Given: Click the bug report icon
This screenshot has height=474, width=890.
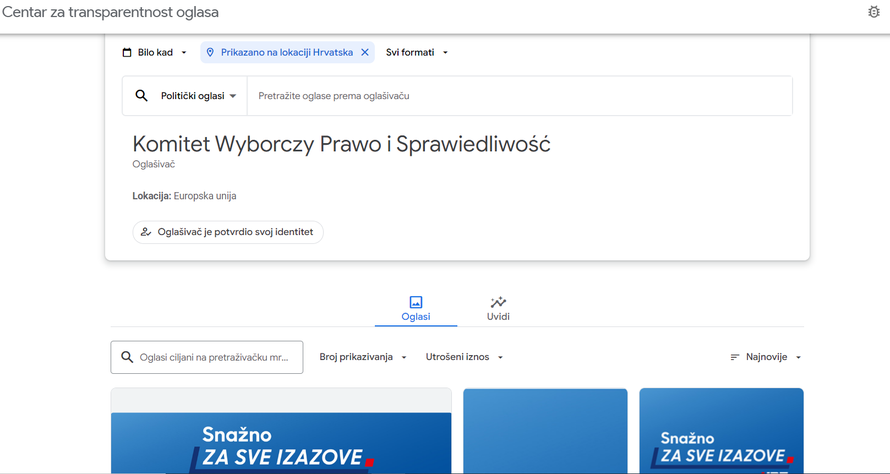Looking at the screenshot, I should [x=874, y=11].
